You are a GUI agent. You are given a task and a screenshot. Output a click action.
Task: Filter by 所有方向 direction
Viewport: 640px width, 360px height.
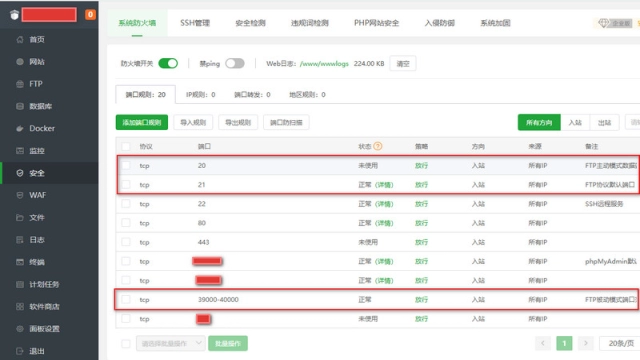pyautogui.click(x=539, y=122)
